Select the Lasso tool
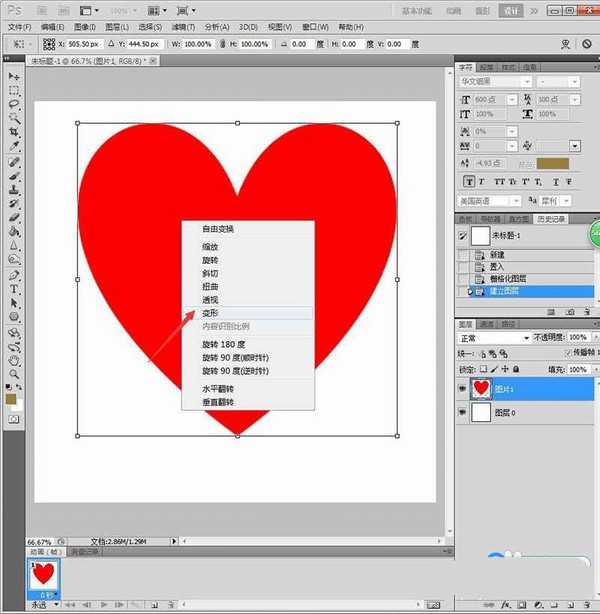Screen dimensions: 600x614 click(x=14, y=104)
